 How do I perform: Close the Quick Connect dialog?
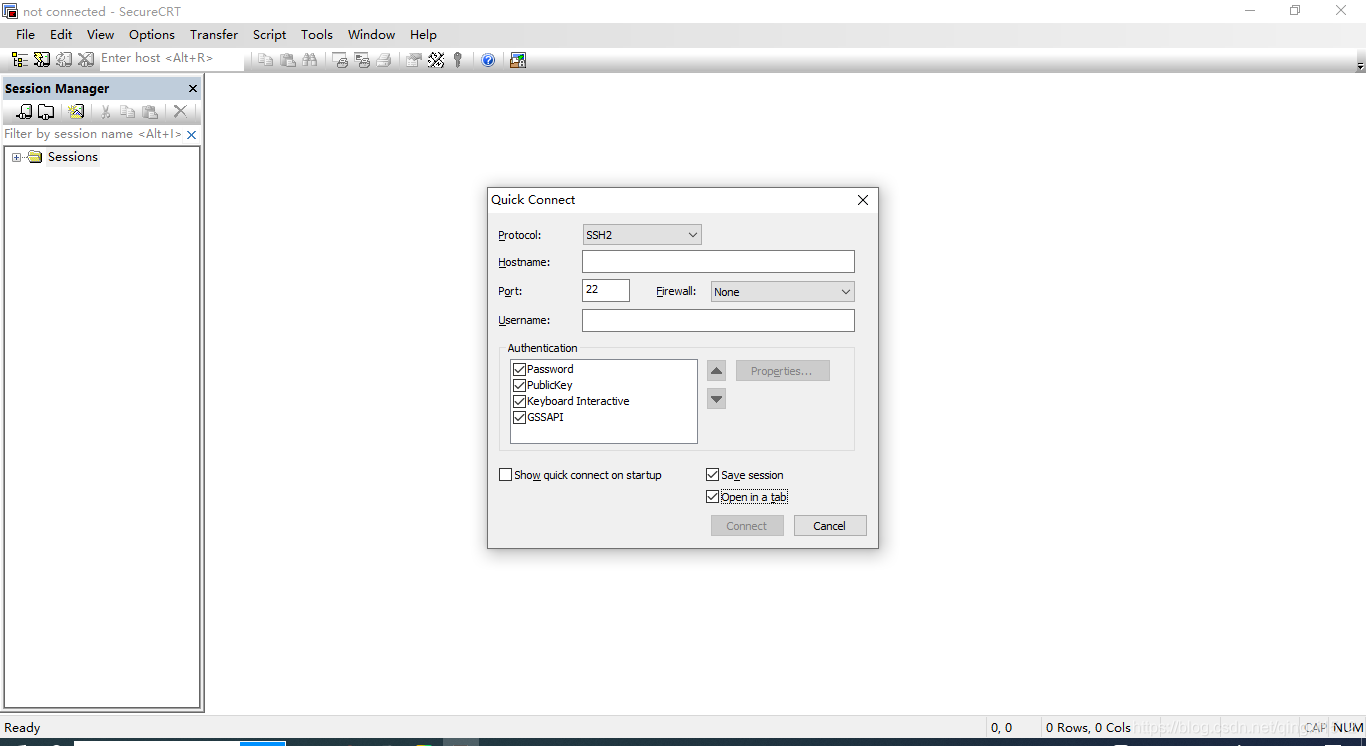[x=863, y=200]
